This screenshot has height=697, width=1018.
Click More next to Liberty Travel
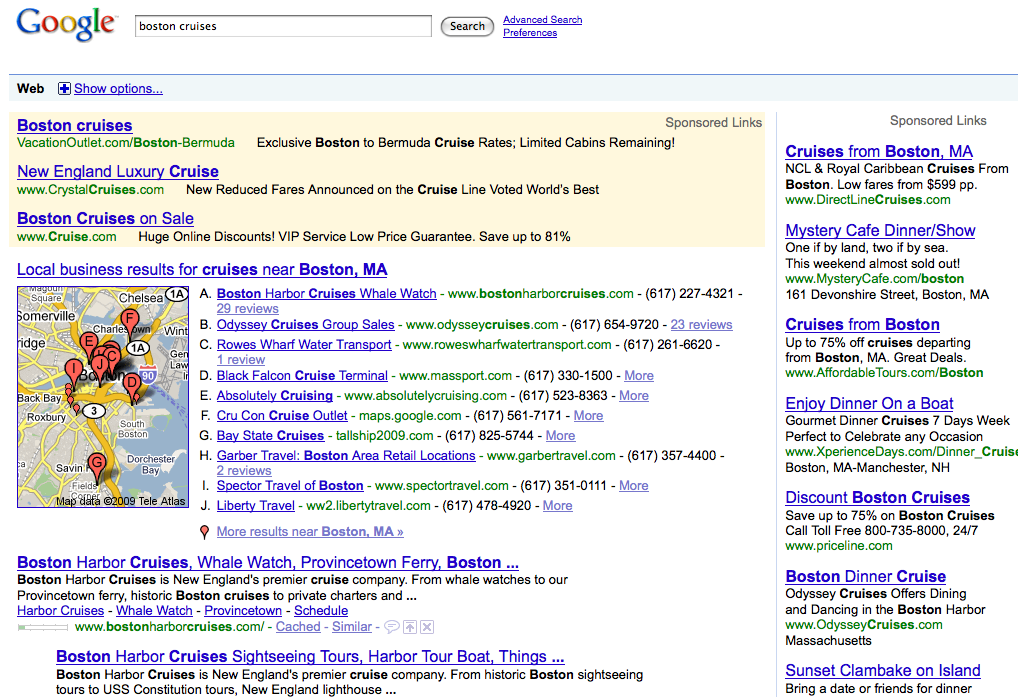tap(558, 506)
